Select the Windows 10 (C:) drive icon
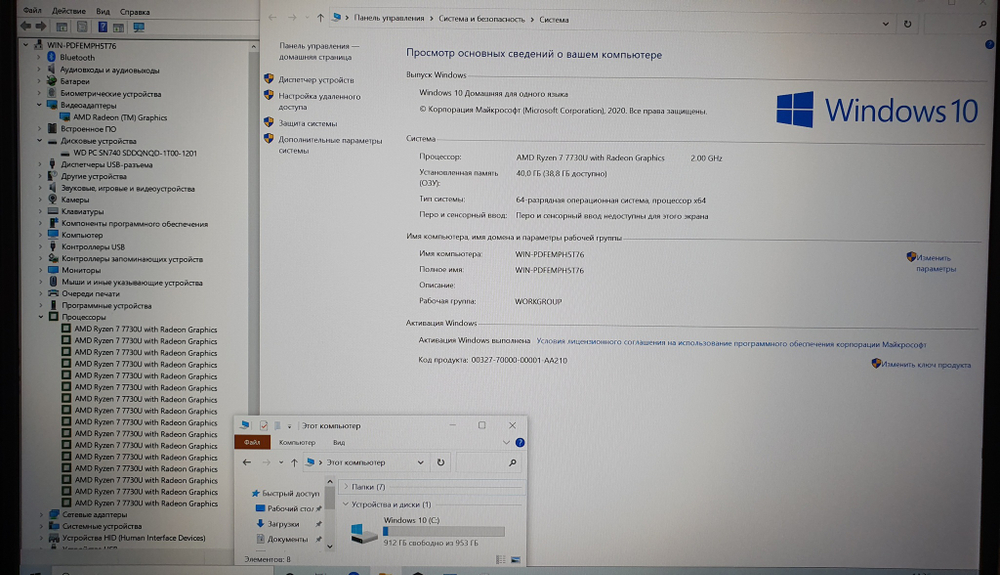This screenshot has height=575, width=1000. pyautogui.click(x=364, y=533)
